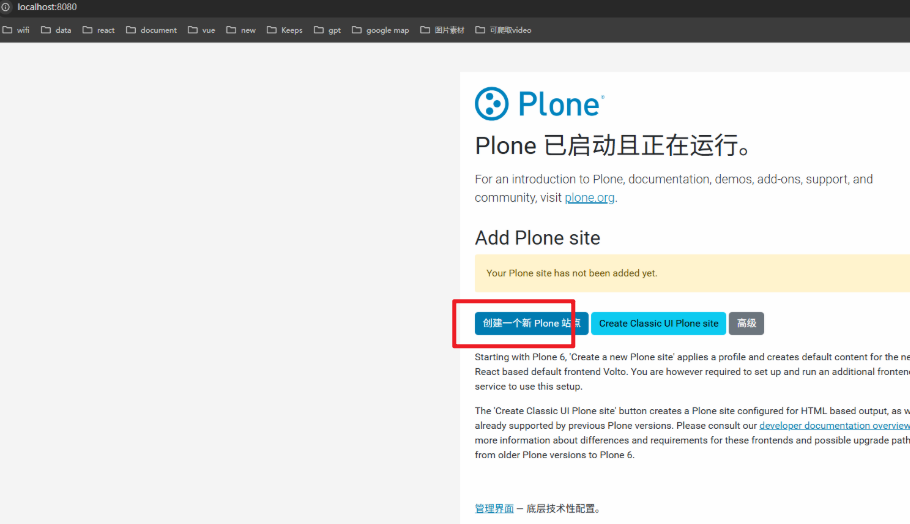Open the new bookmark folder
Image resolution: width=910 pixels, height=524 pixels.
pyautogui.click(x=240, y=30)
